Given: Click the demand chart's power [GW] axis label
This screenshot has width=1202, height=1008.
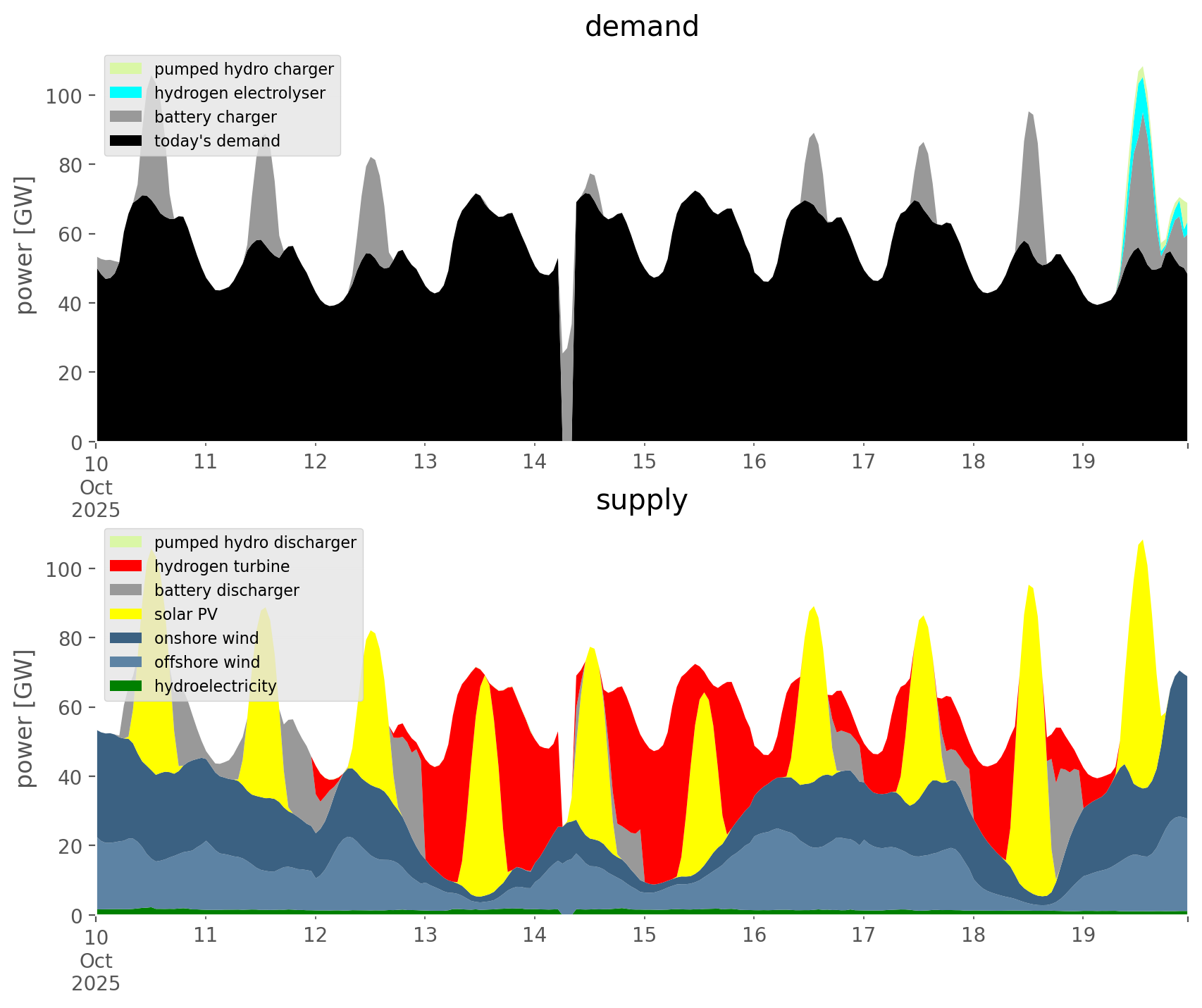Looking at the screenshot, I should pos(25,245).
